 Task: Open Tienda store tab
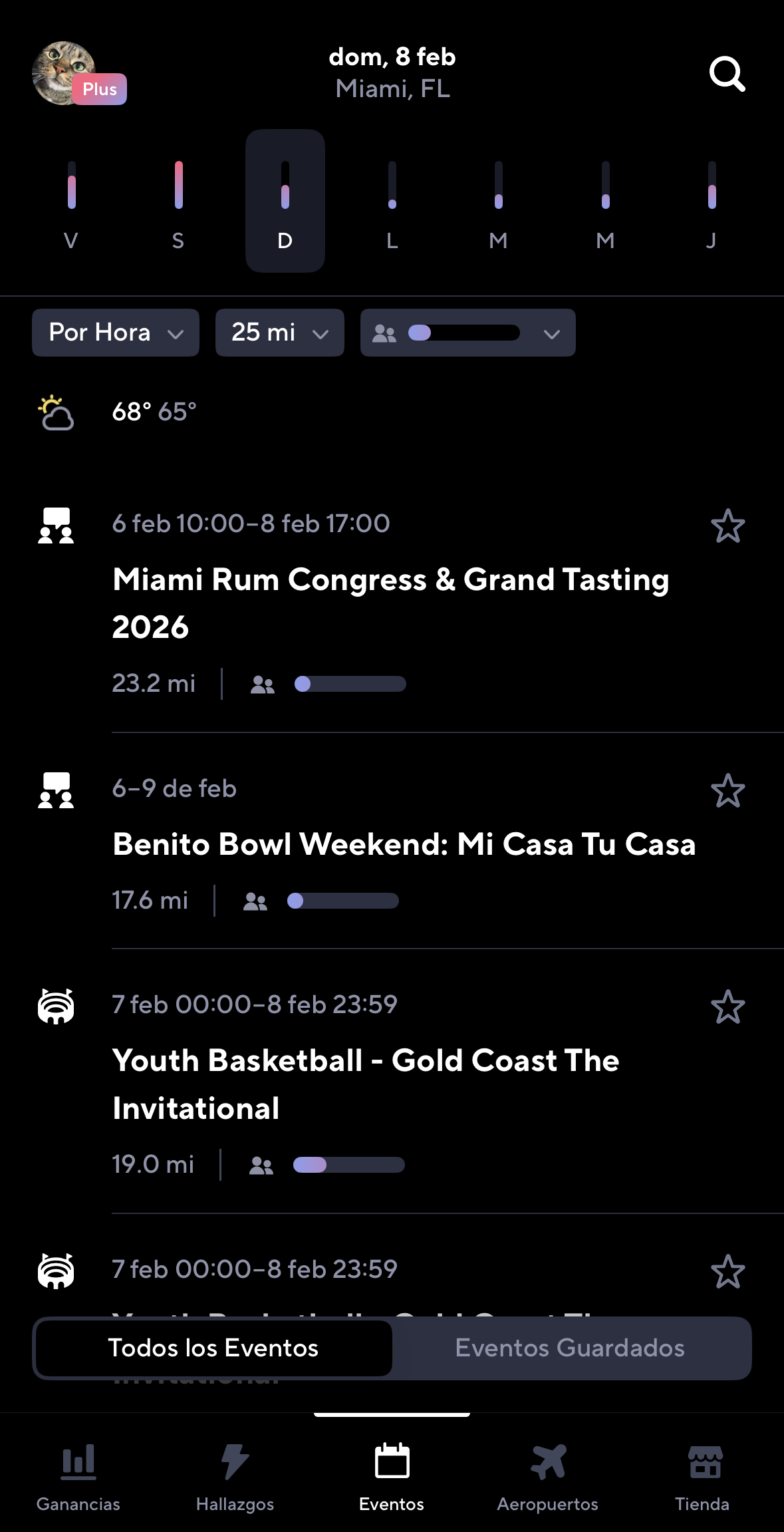(703, 1474)
